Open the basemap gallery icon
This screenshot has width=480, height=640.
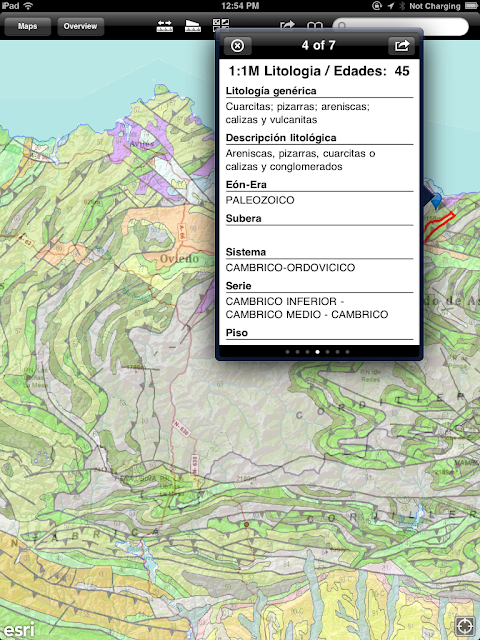tap(221, 24)
